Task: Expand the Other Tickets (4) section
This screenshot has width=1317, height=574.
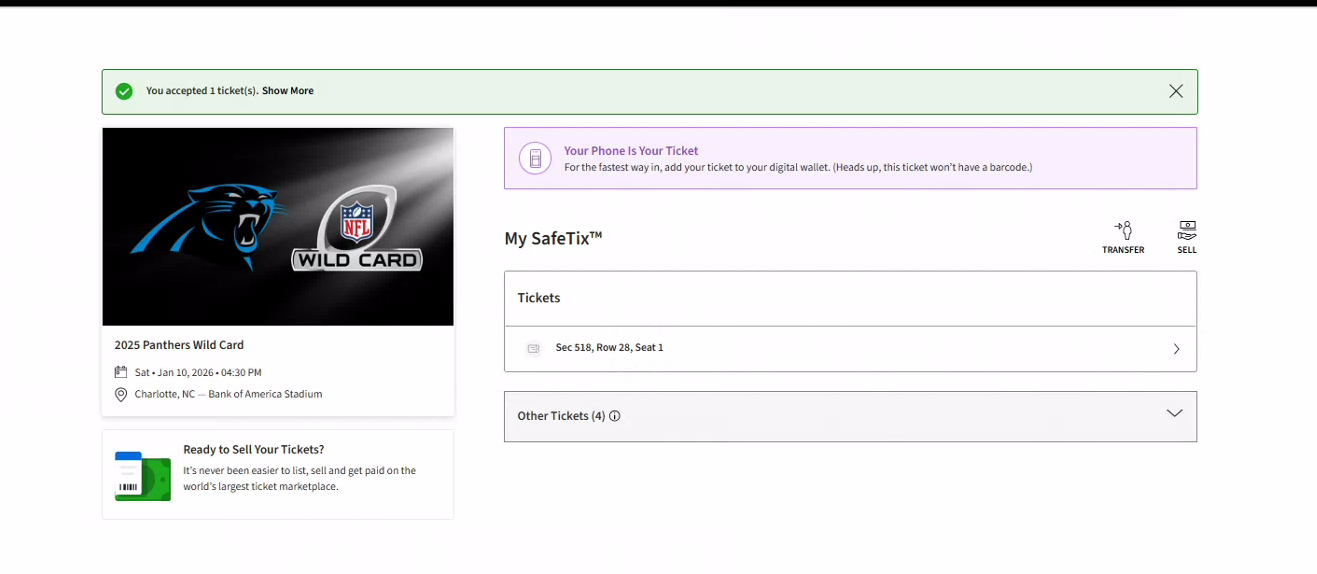Action: [850, 416]
